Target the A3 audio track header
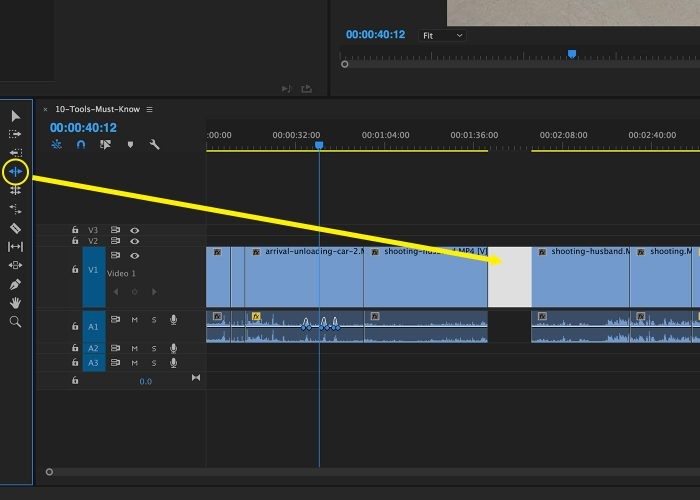This screenshot has height=500, width=700. tap(93, 363)
